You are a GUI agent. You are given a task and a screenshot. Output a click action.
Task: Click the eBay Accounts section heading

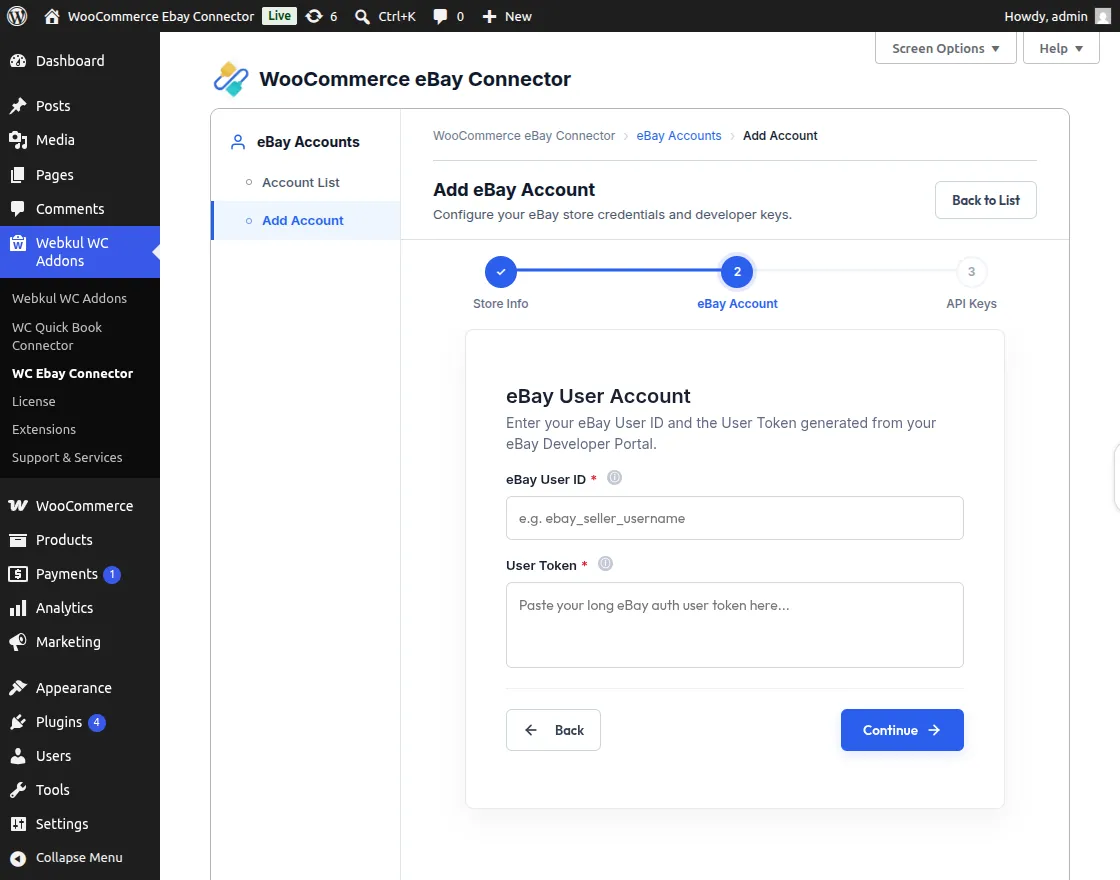click(308, 142)
